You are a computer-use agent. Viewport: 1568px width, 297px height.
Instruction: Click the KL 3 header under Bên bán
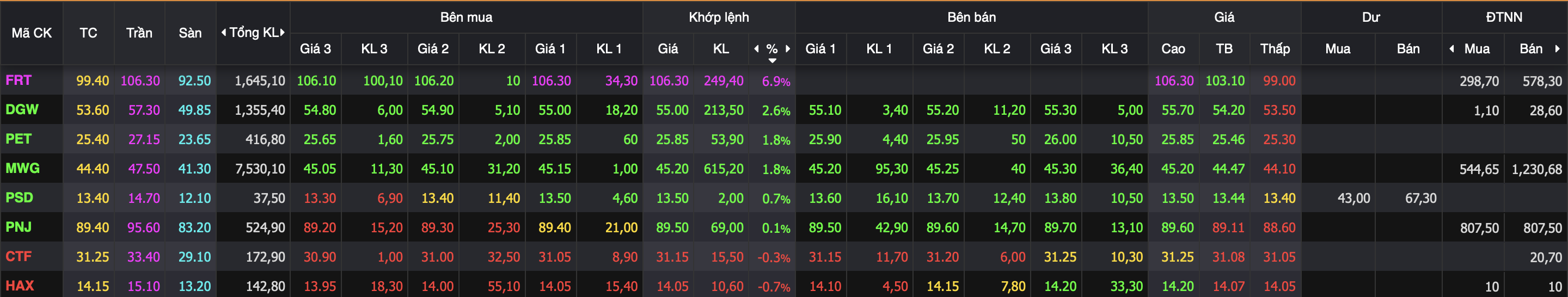1114,49
